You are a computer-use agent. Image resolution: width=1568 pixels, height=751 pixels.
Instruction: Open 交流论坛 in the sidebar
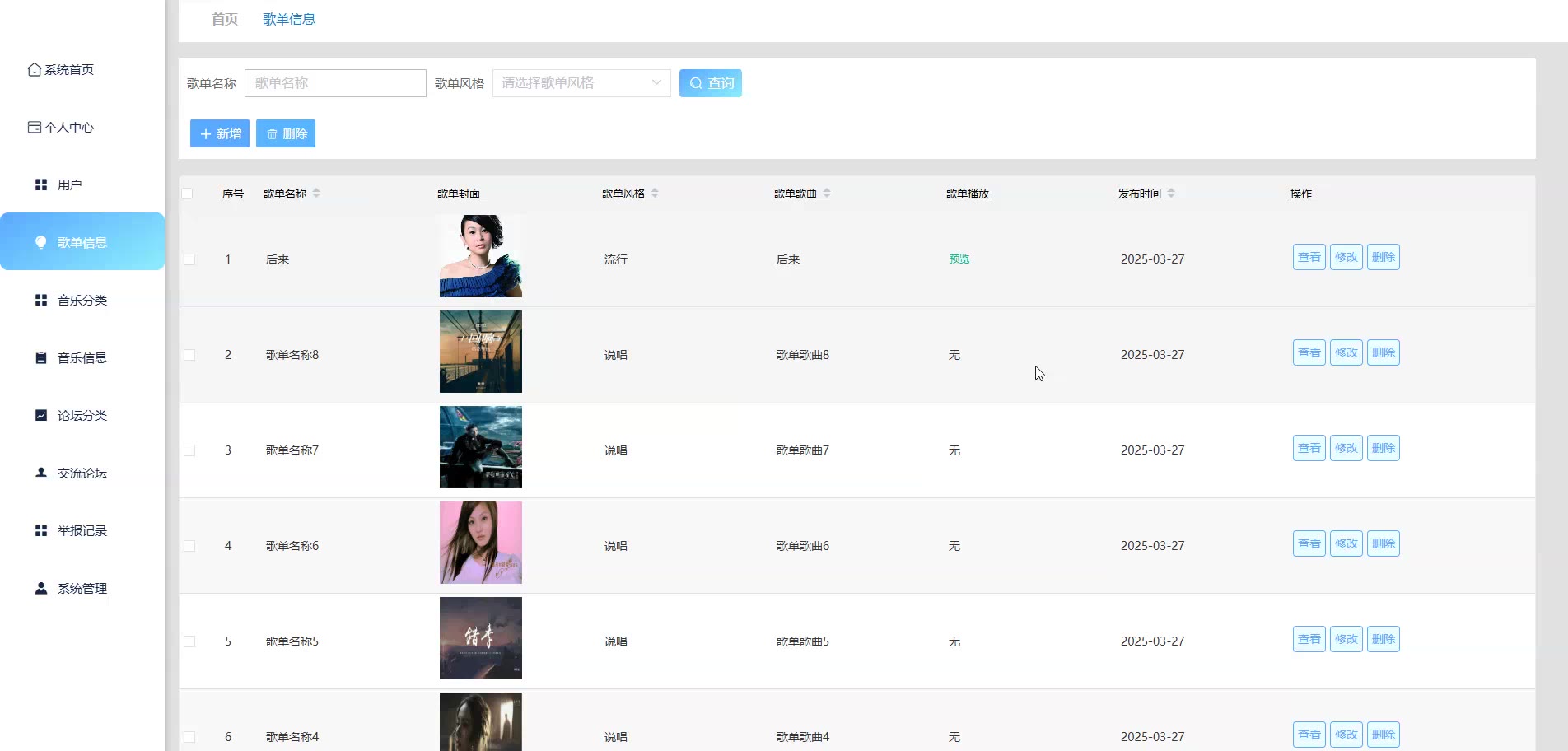click(82, 473)
